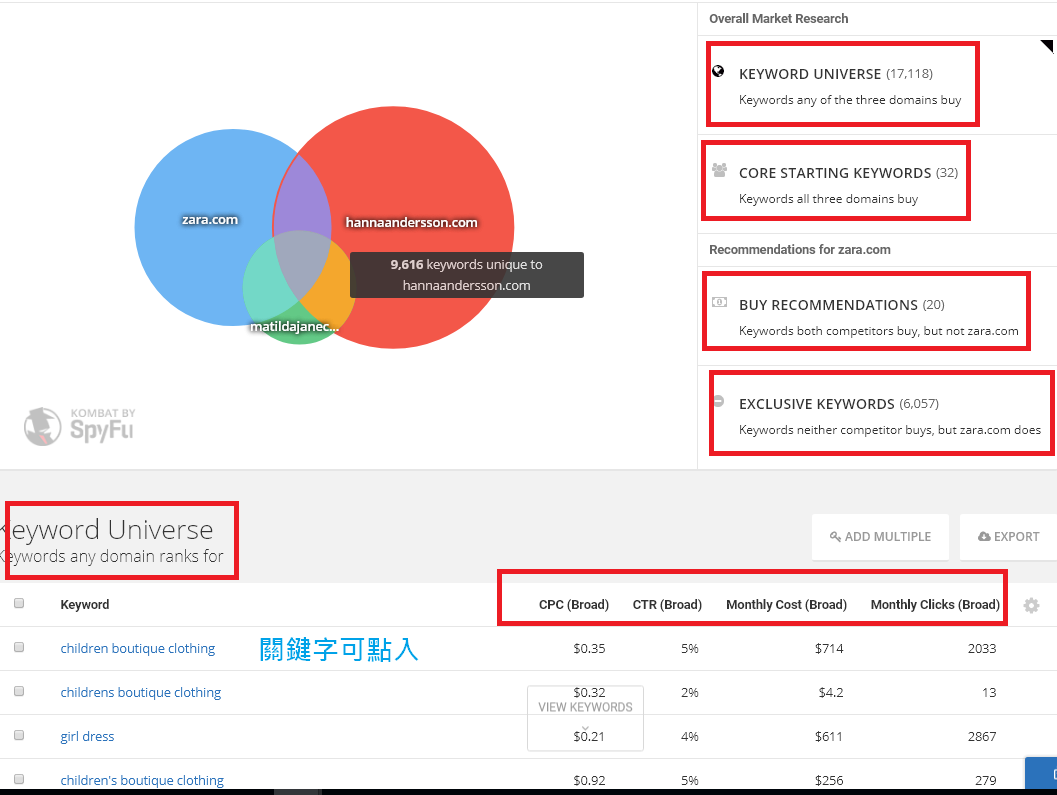Click the $256 monthly cost value

point(828,780)
